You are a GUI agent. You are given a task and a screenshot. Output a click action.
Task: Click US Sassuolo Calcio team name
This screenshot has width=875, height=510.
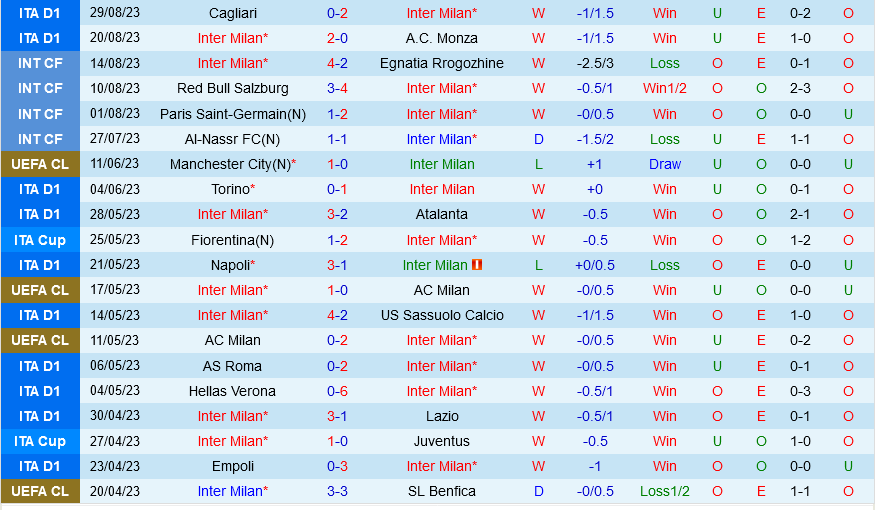(441, 315)
